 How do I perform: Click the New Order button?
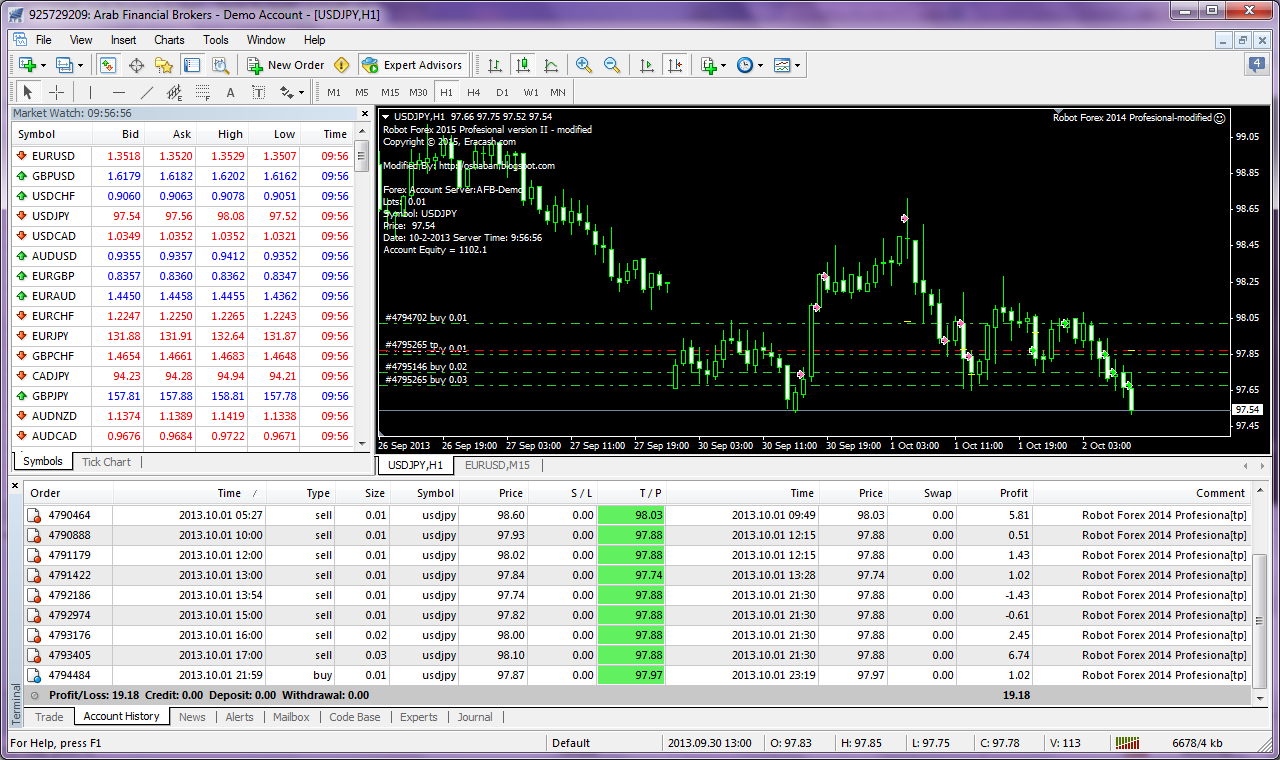(286, 65)
